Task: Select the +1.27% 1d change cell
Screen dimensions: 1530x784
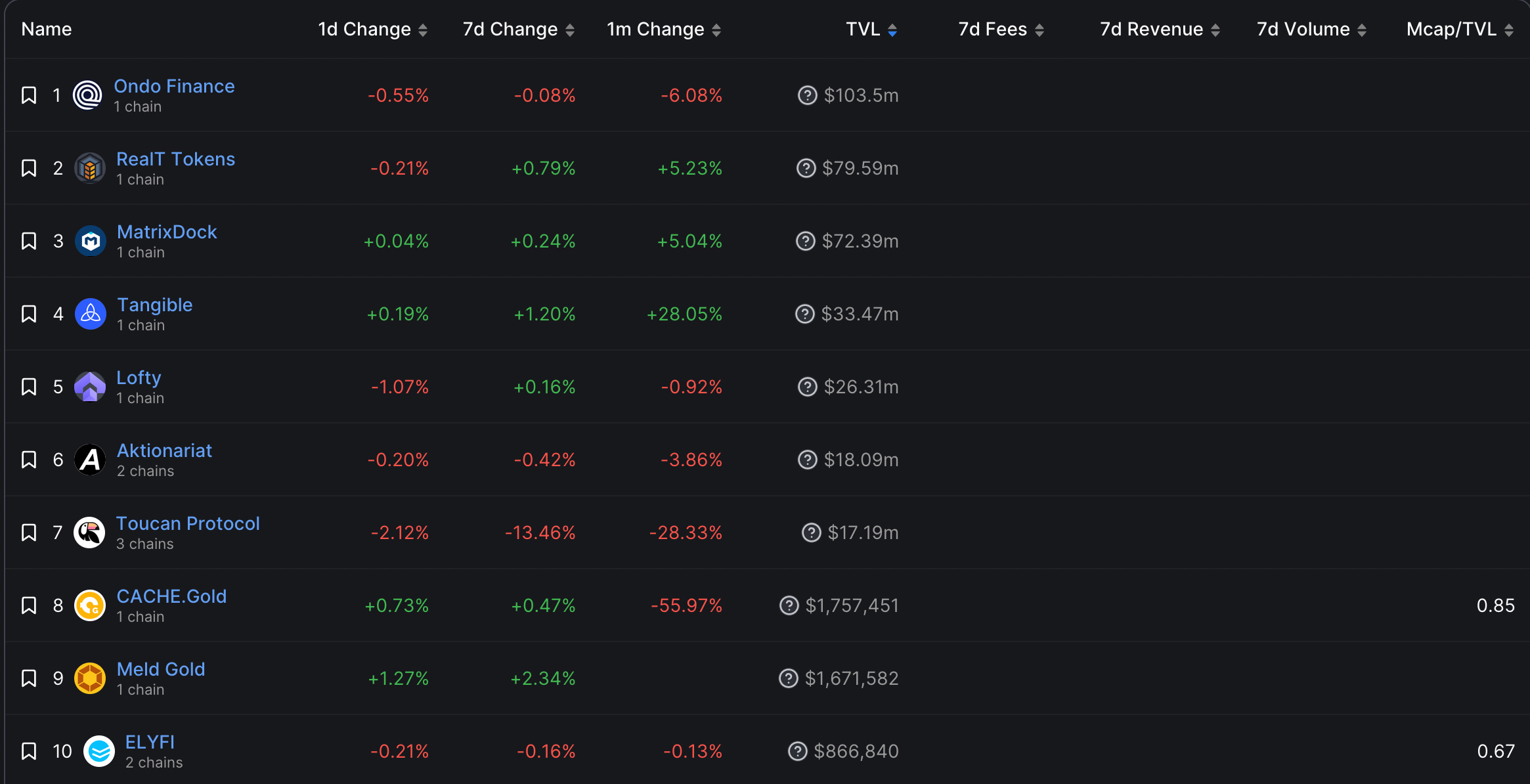Action: (x=398, y=678)
